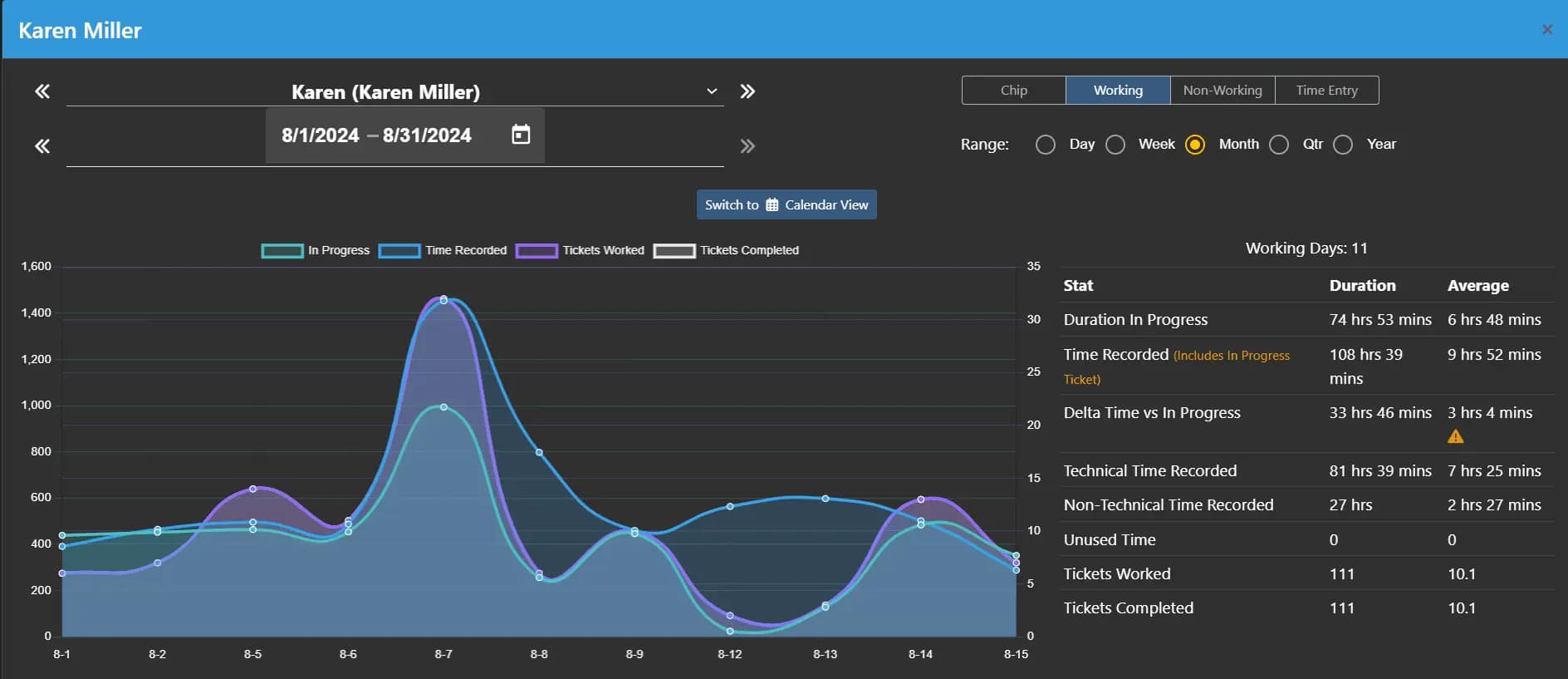Advance to next date range
The height and width of the screenshot is (679, 1568).
click(x=747, y=146)
